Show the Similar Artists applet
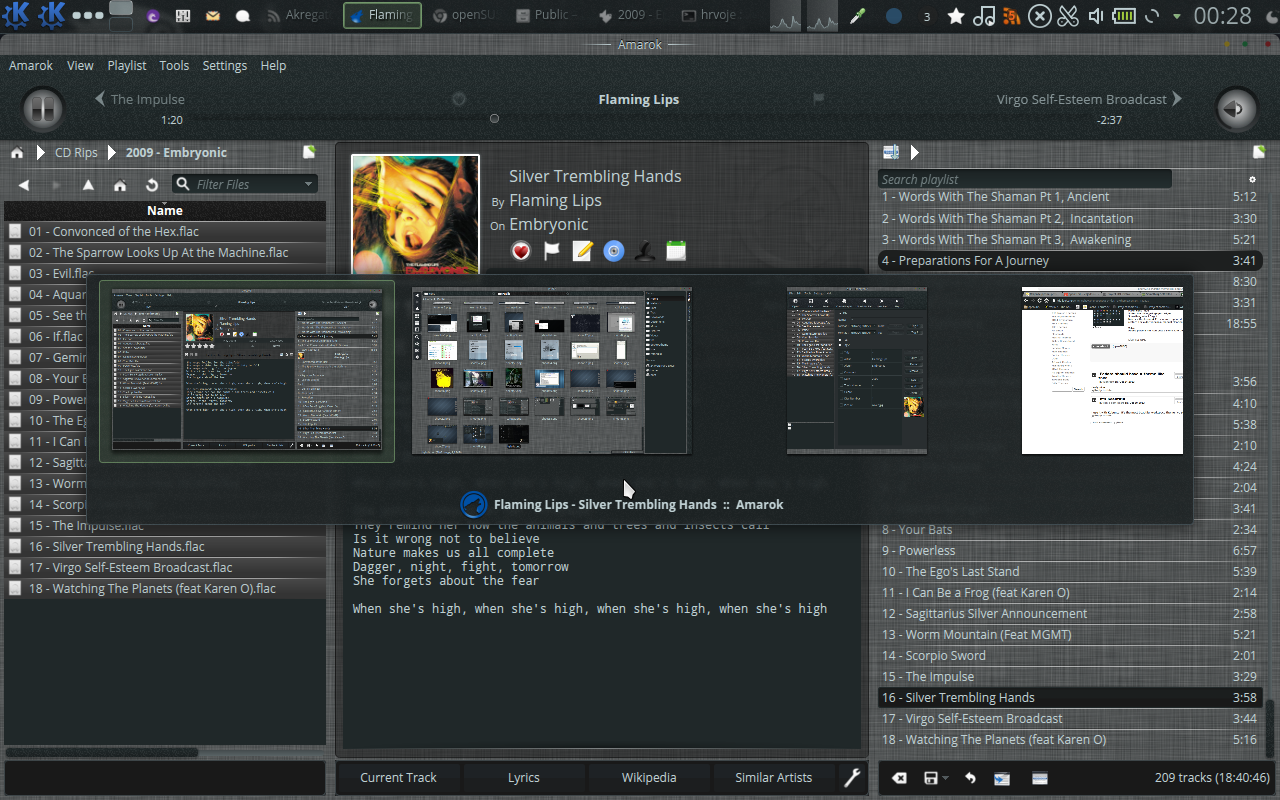Screen dimensions: 1280x800 pos(774,777)
